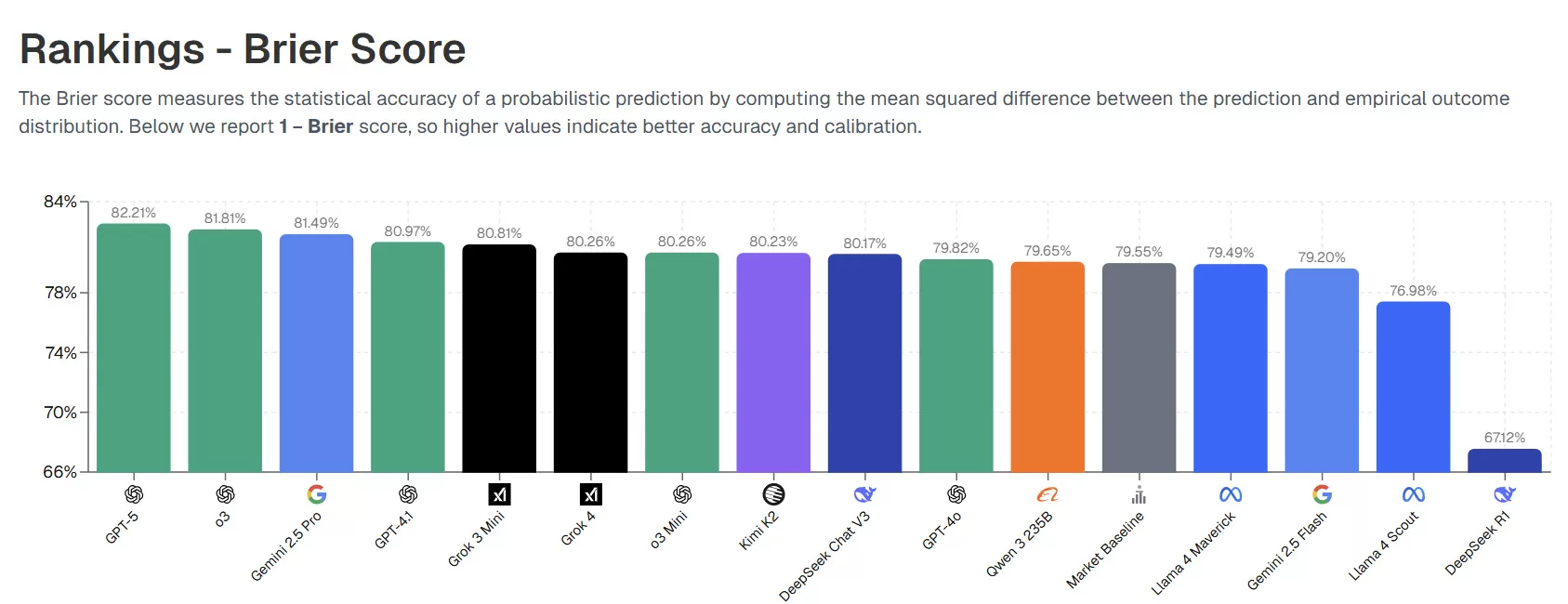Click the Meta logo for Llama 4 Scout
Image resolution: width=1568 pixels, height=604 pixels.
1413,494
